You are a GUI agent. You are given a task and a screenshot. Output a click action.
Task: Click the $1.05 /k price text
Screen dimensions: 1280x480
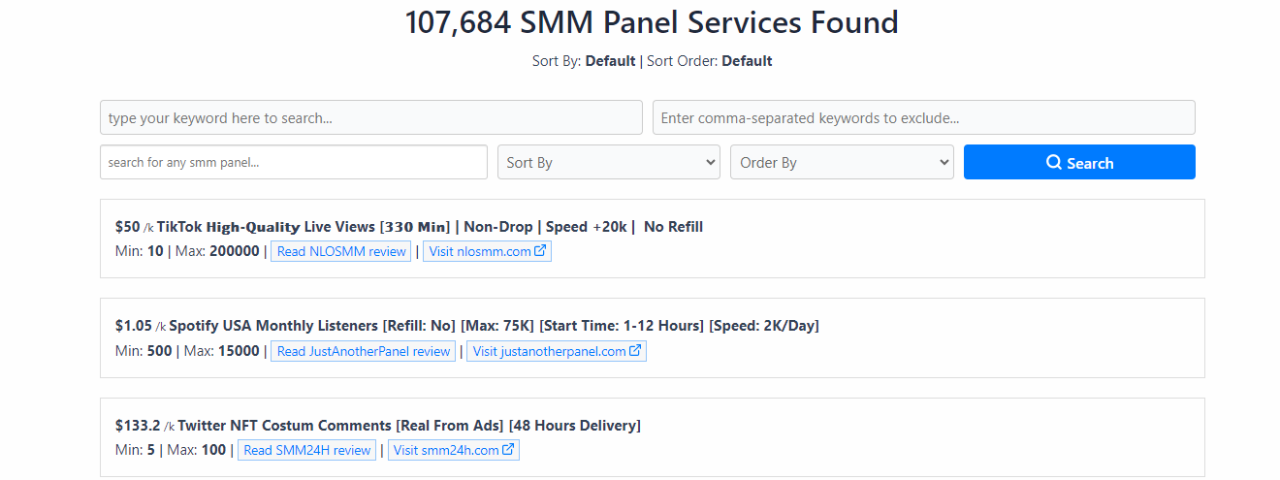(x=140, y=326)
